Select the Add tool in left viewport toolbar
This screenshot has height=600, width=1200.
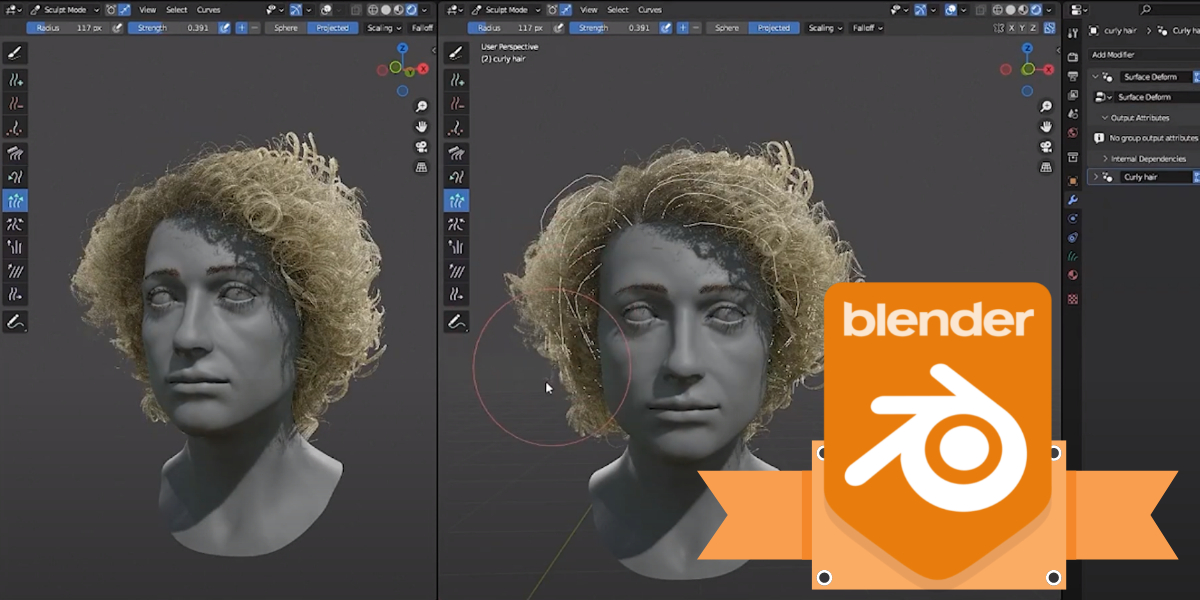click(x=16, y=79)
